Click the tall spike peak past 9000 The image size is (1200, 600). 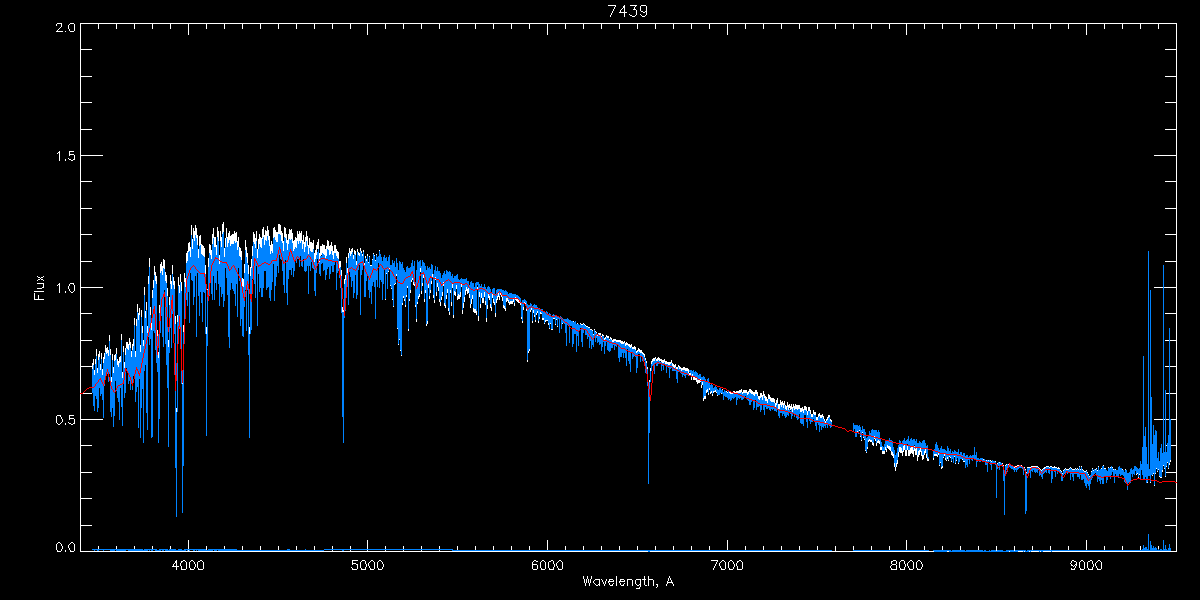point(1148,252)
